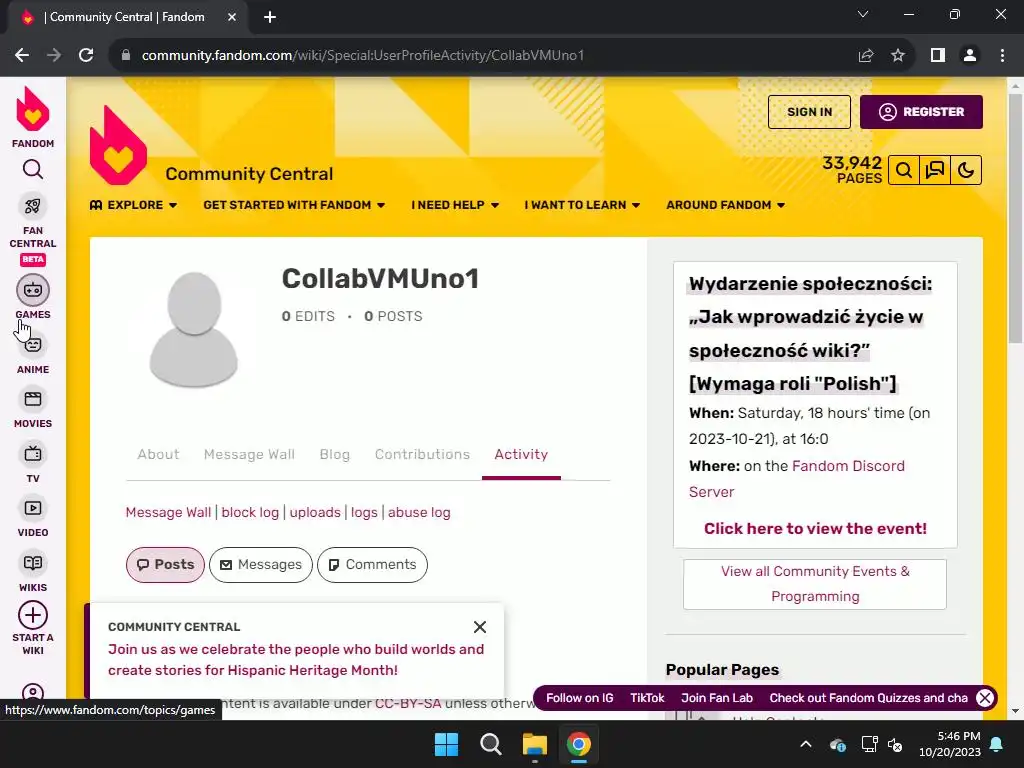The width and height of the screenshot is (1024, 768).
Task: Open the uploads link
Action: click(x=315, y=513)
